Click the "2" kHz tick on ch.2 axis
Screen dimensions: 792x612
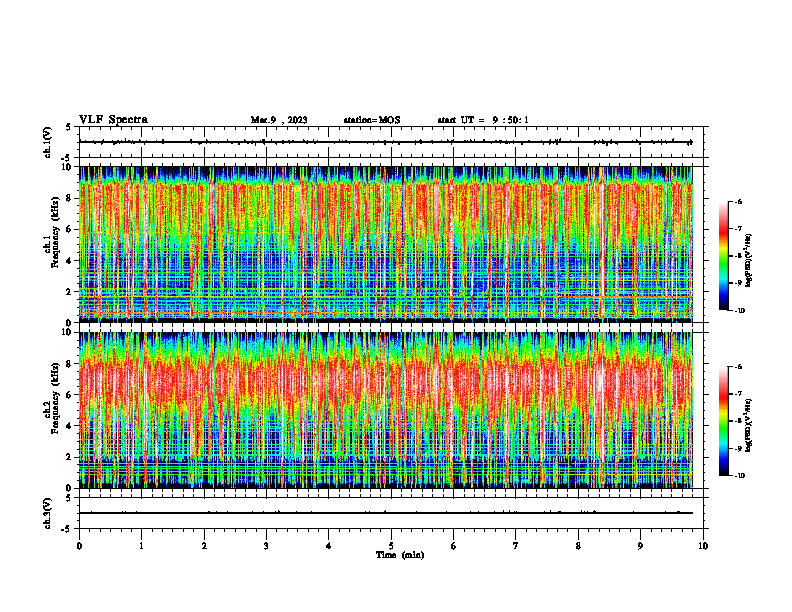70,457
